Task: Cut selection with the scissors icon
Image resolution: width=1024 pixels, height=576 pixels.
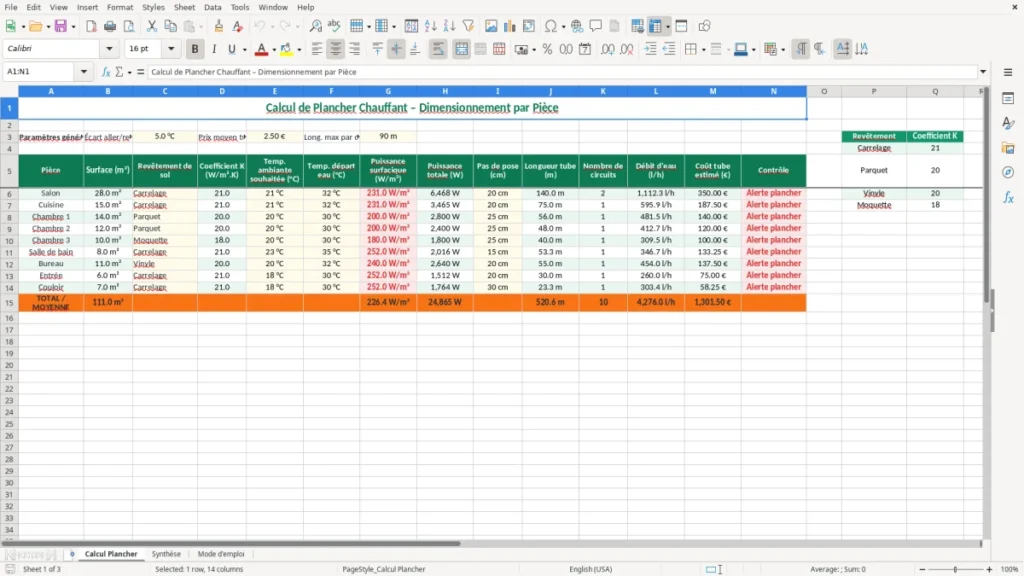Action: (x=152, y=26)
